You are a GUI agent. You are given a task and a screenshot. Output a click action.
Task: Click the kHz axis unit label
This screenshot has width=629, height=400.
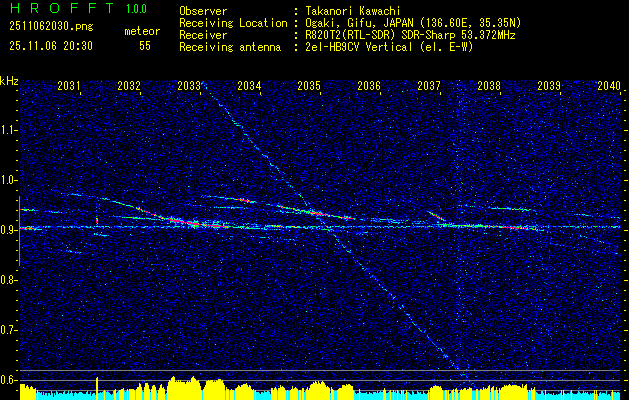[9, 81]
